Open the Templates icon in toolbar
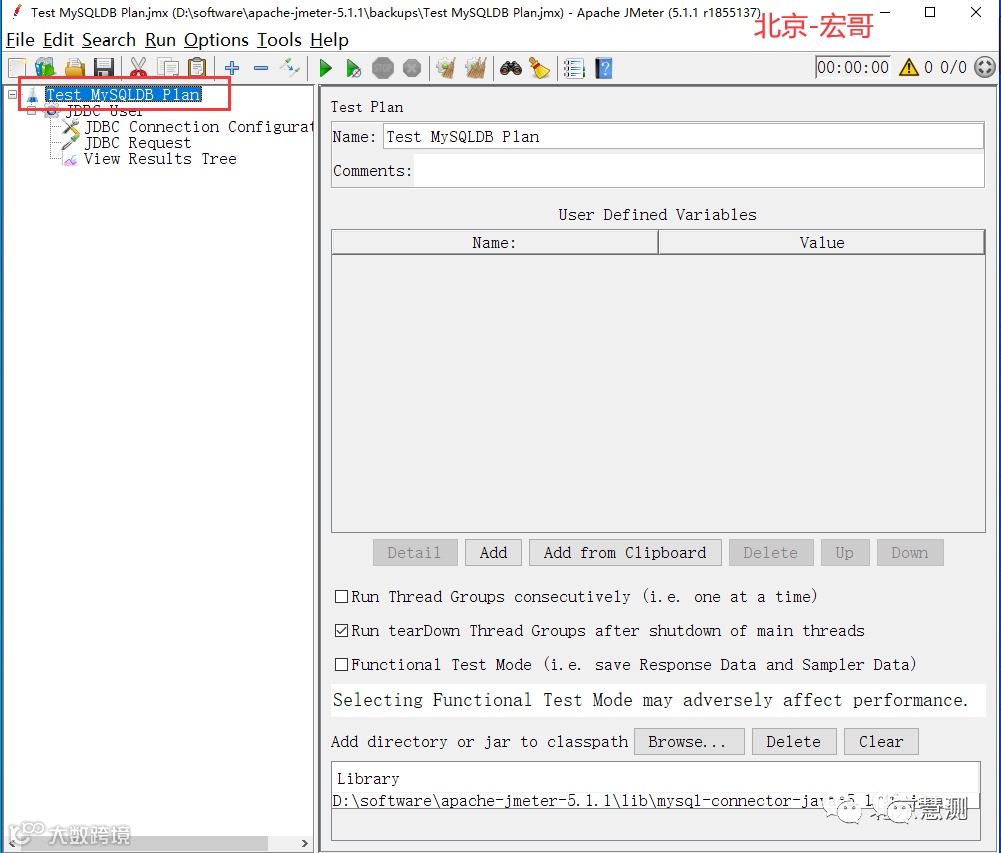 45,68
